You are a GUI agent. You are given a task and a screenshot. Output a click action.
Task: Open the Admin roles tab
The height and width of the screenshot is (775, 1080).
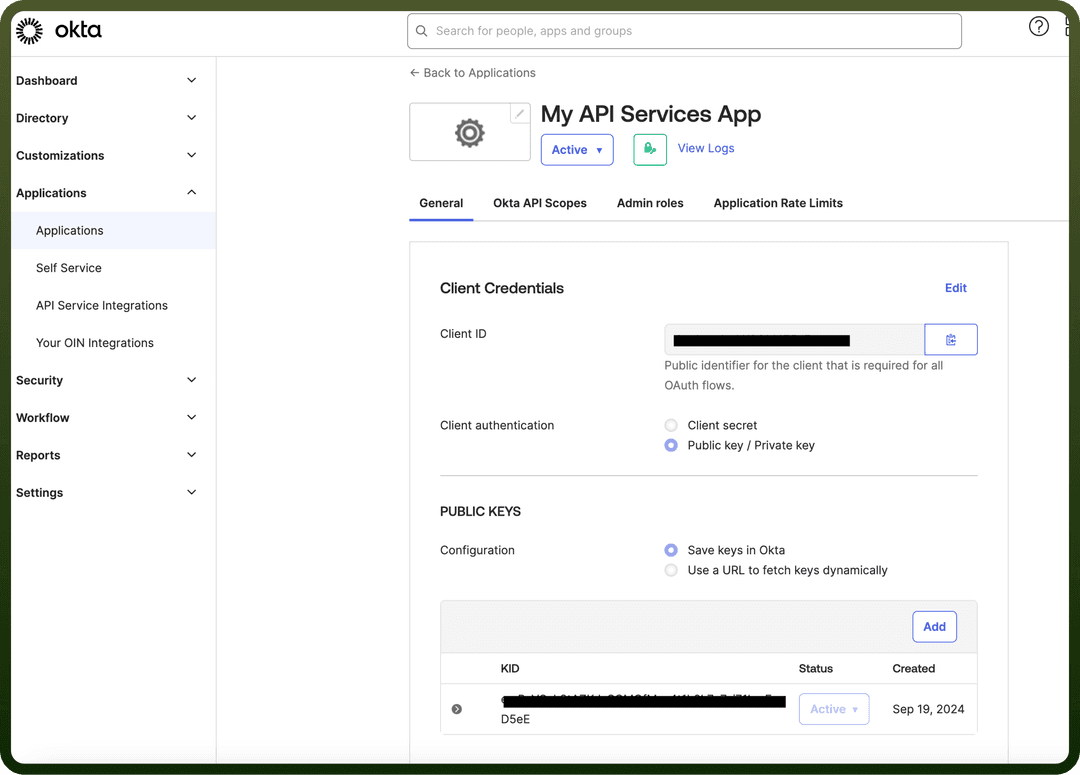click(650, 203)
